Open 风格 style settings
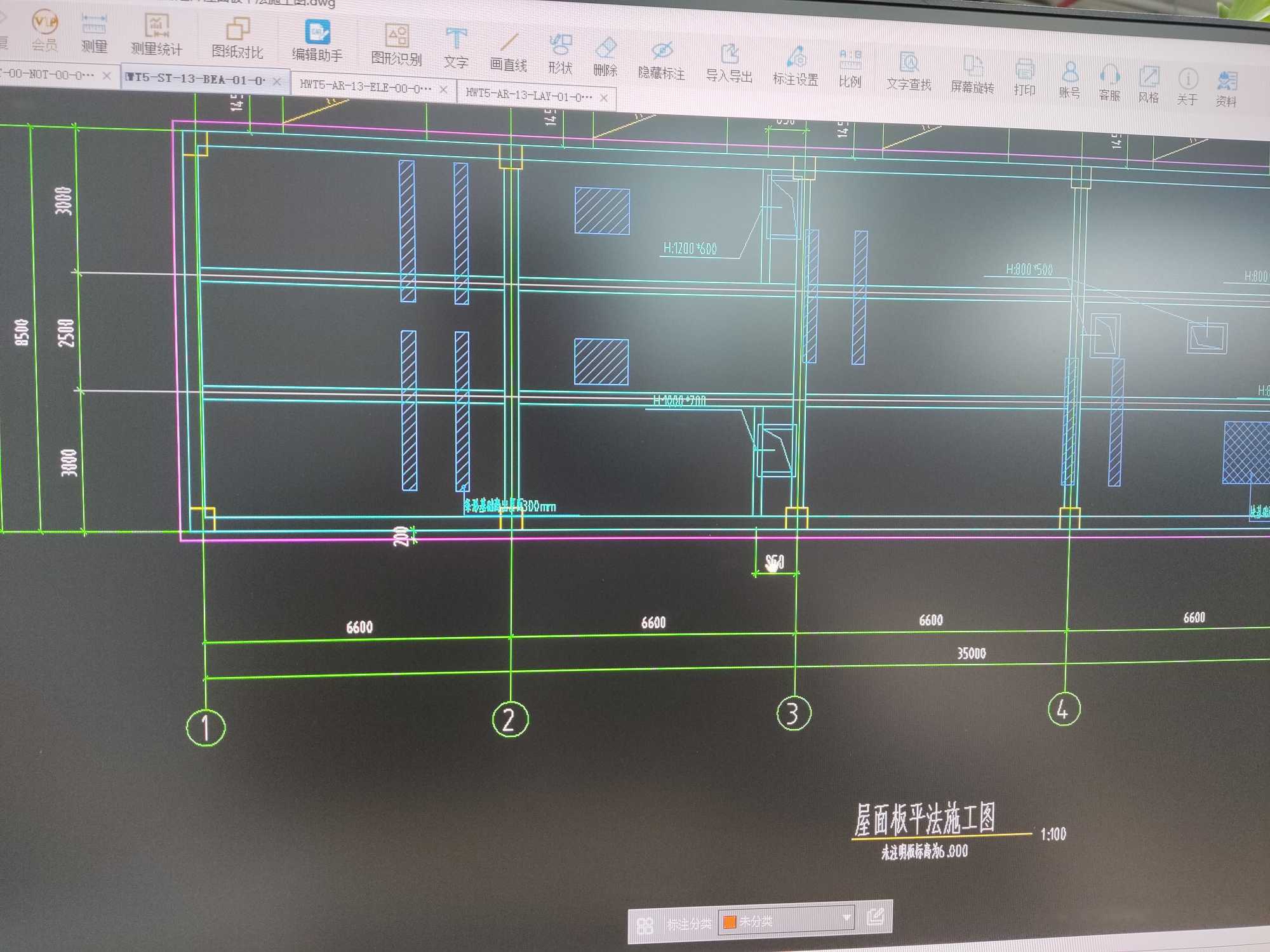This screenshot has height=952, width=1270. [x=1149, y=84]
